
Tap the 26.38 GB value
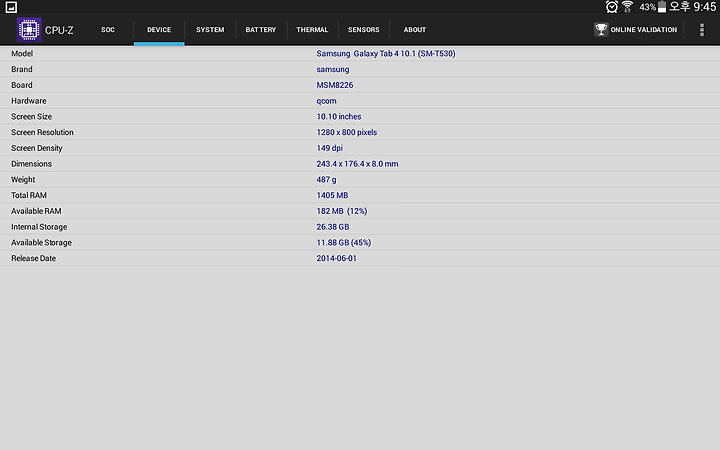pyautogui.click(x=333, y=227)
